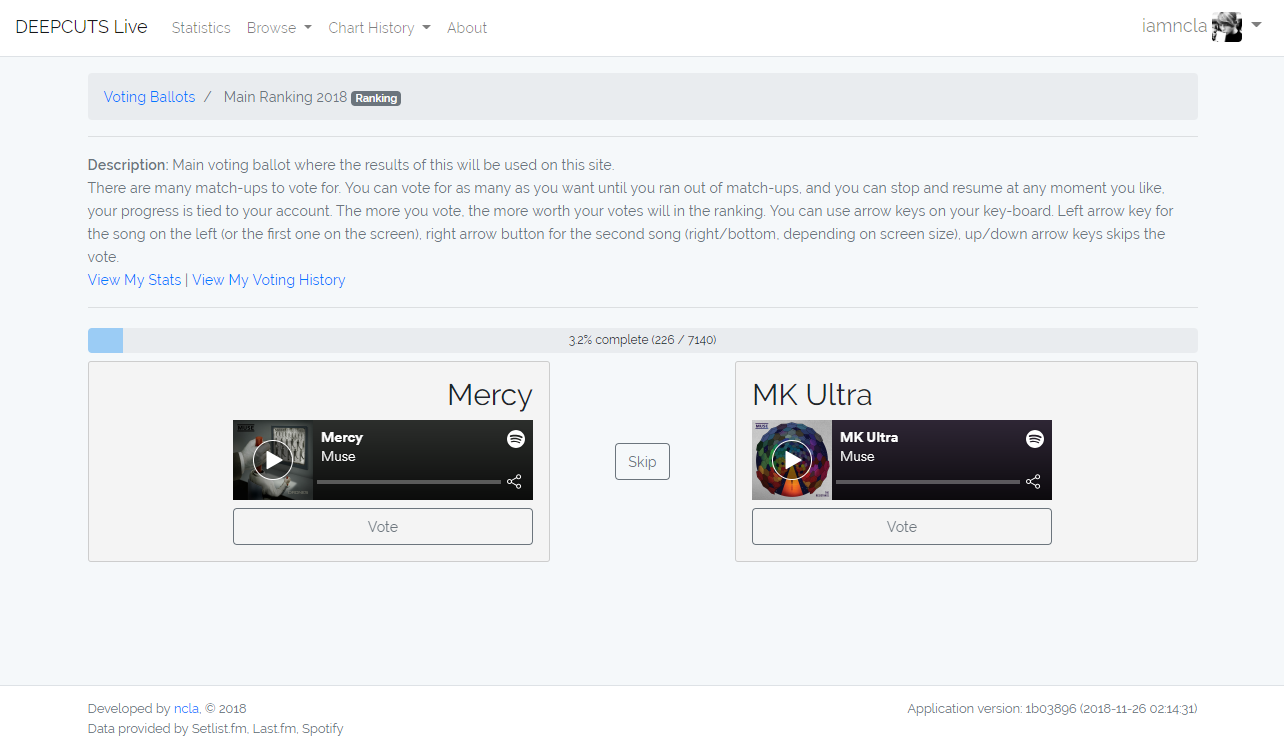Click the iamncla profile avatar

pyautogui.click(x=1227, y=27)
